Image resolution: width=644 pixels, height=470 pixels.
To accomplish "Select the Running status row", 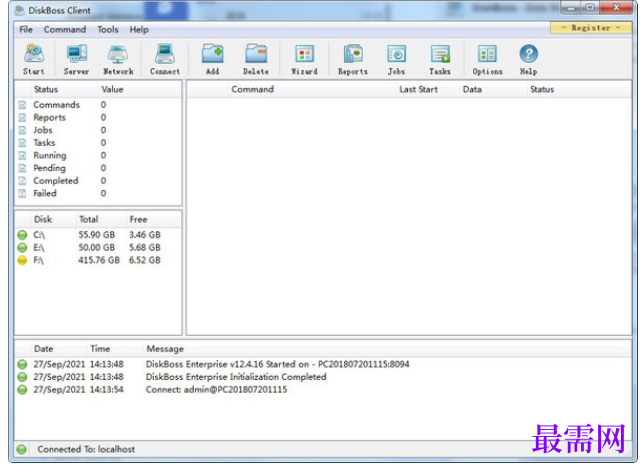I will (98, 156).
